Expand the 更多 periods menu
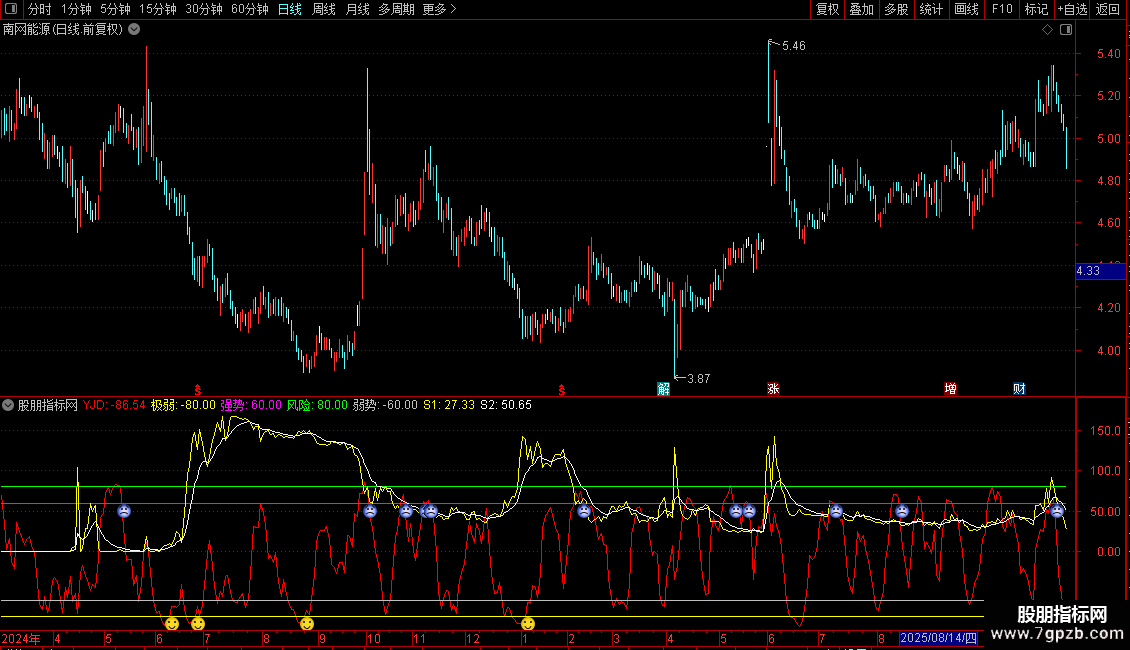This screenshot has width=1130, height=650. coord(439,9)
